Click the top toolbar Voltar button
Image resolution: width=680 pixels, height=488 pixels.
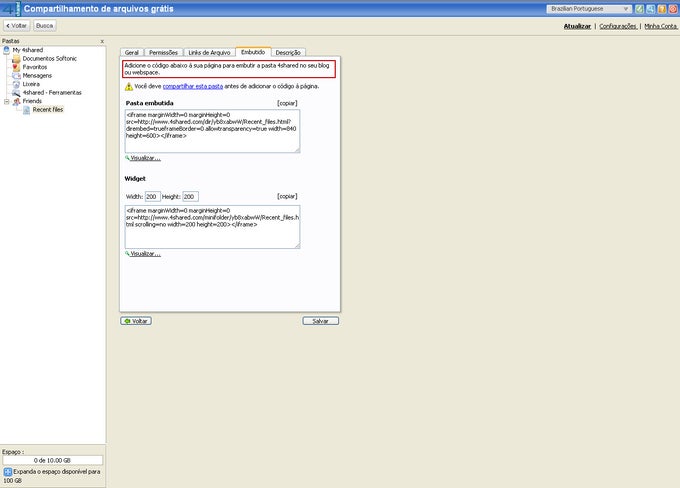click(x=16, y=26)
